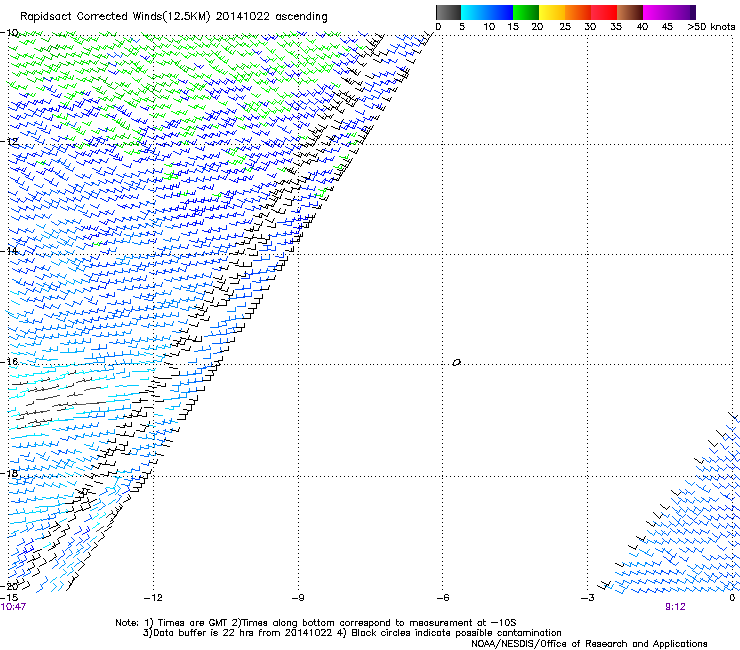Click the gray 0-5 knots color band
Image resolution: width=740 pixels, height=650 pixels.
click(x=448, y=12)
